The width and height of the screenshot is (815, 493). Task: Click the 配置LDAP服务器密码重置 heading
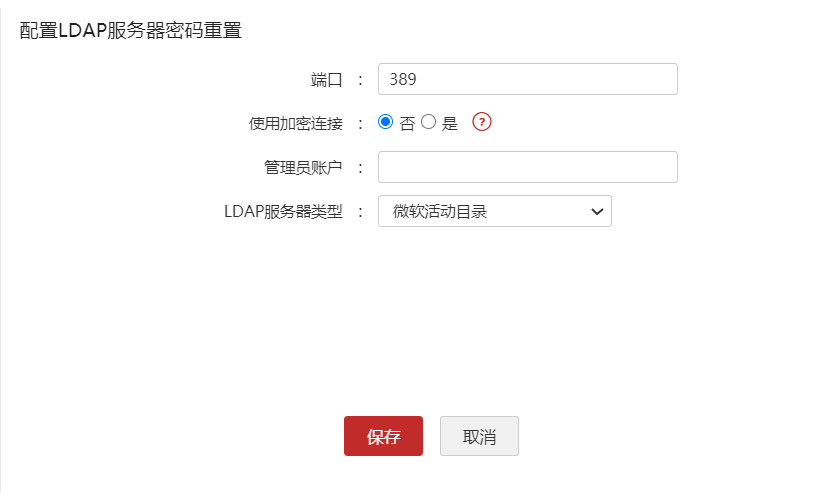point(131,30)
